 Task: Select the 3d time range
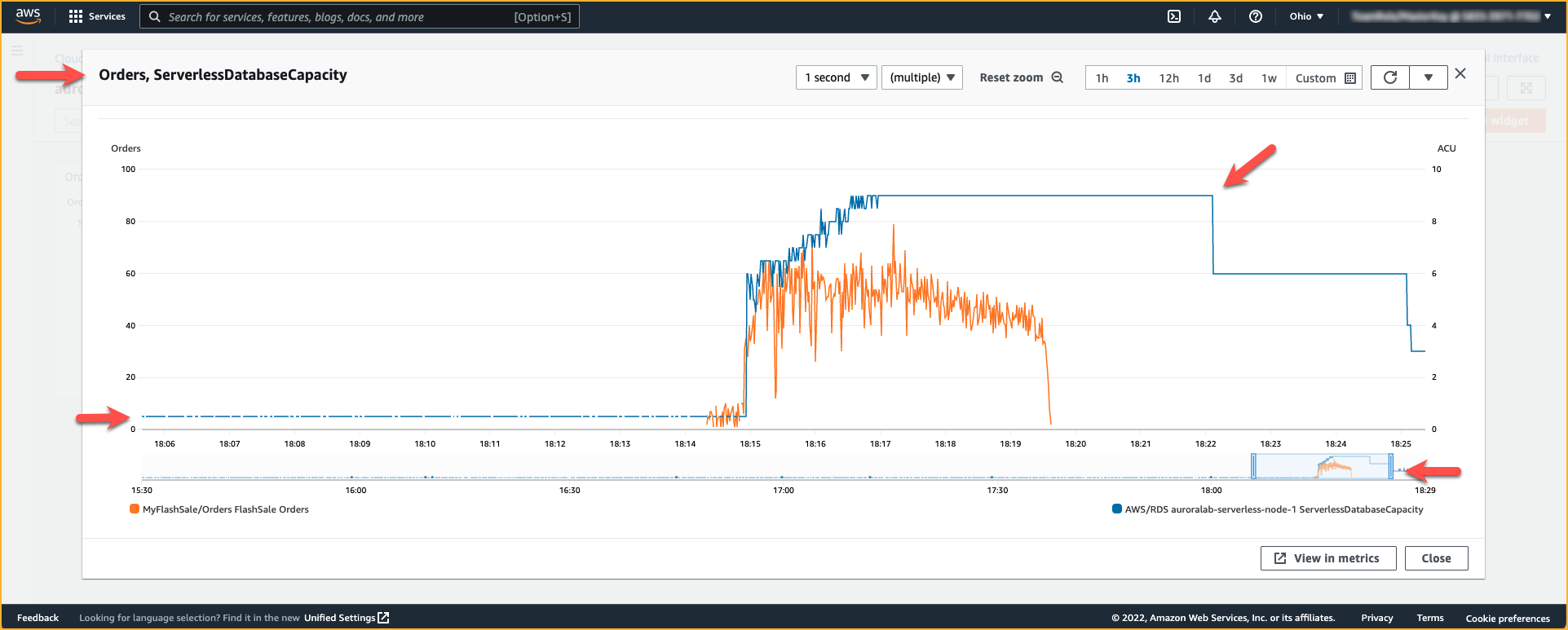[1236, 78]
